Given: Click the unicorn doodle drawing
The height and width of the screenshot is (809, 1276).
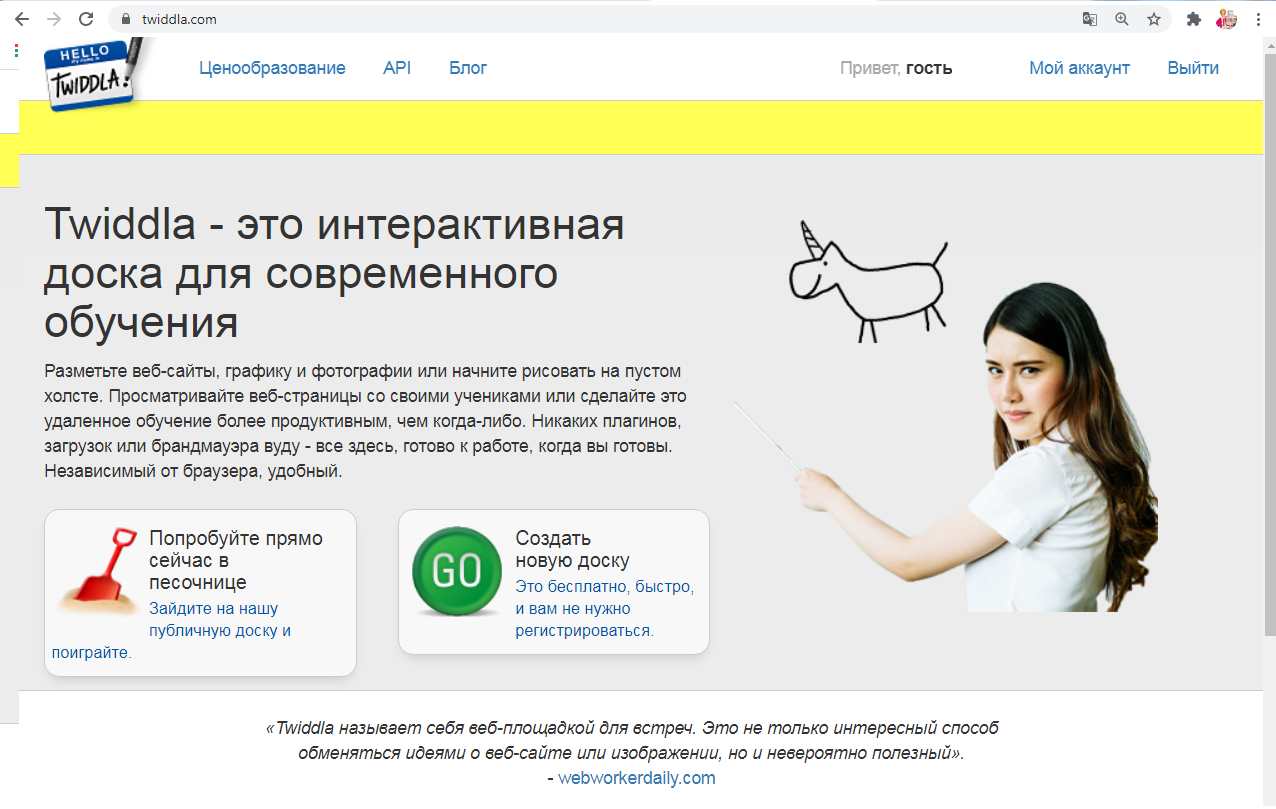Looking at the screenshot, I should (x=868, y=282).
